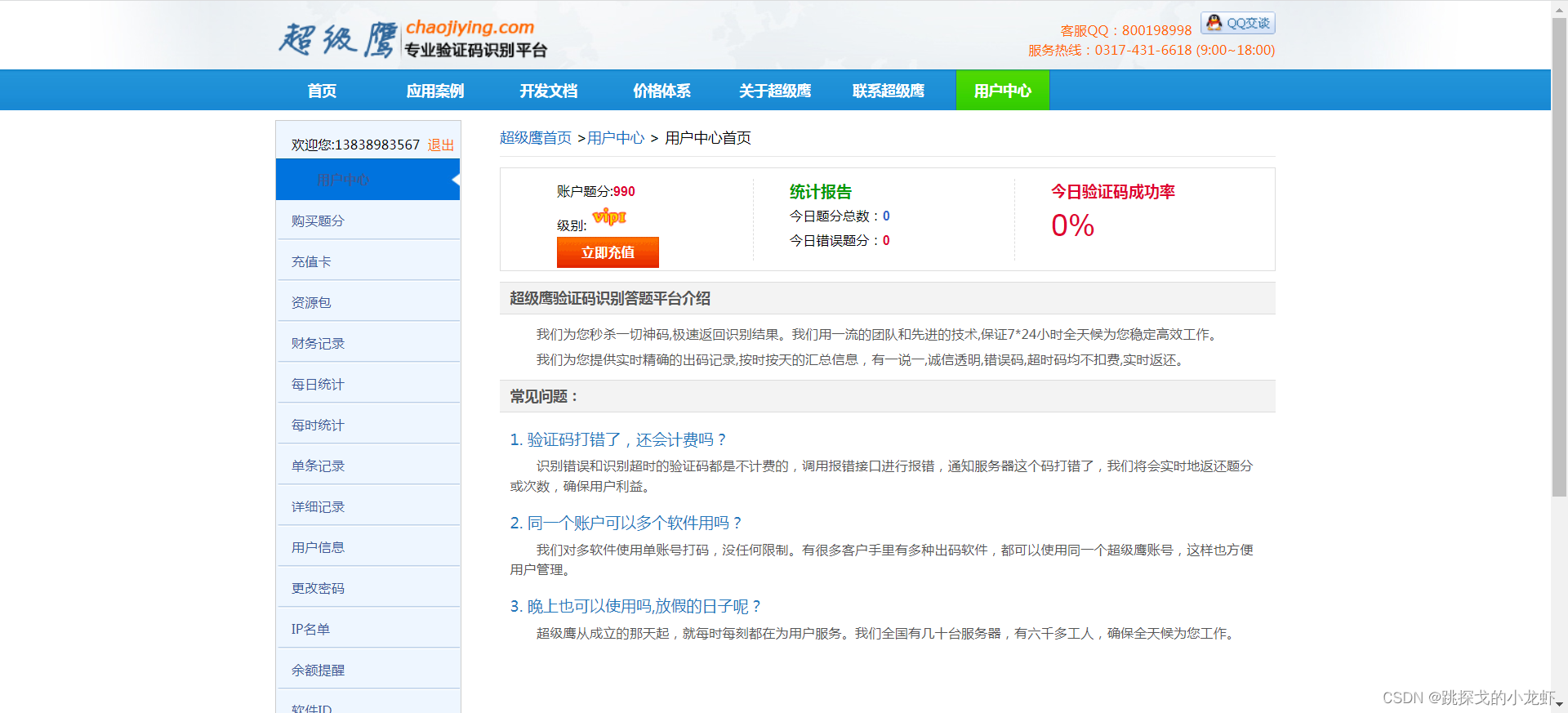Open 充值卡 in the sidebar
Viewport: 1568px width, 713px height.
point(368,261)
